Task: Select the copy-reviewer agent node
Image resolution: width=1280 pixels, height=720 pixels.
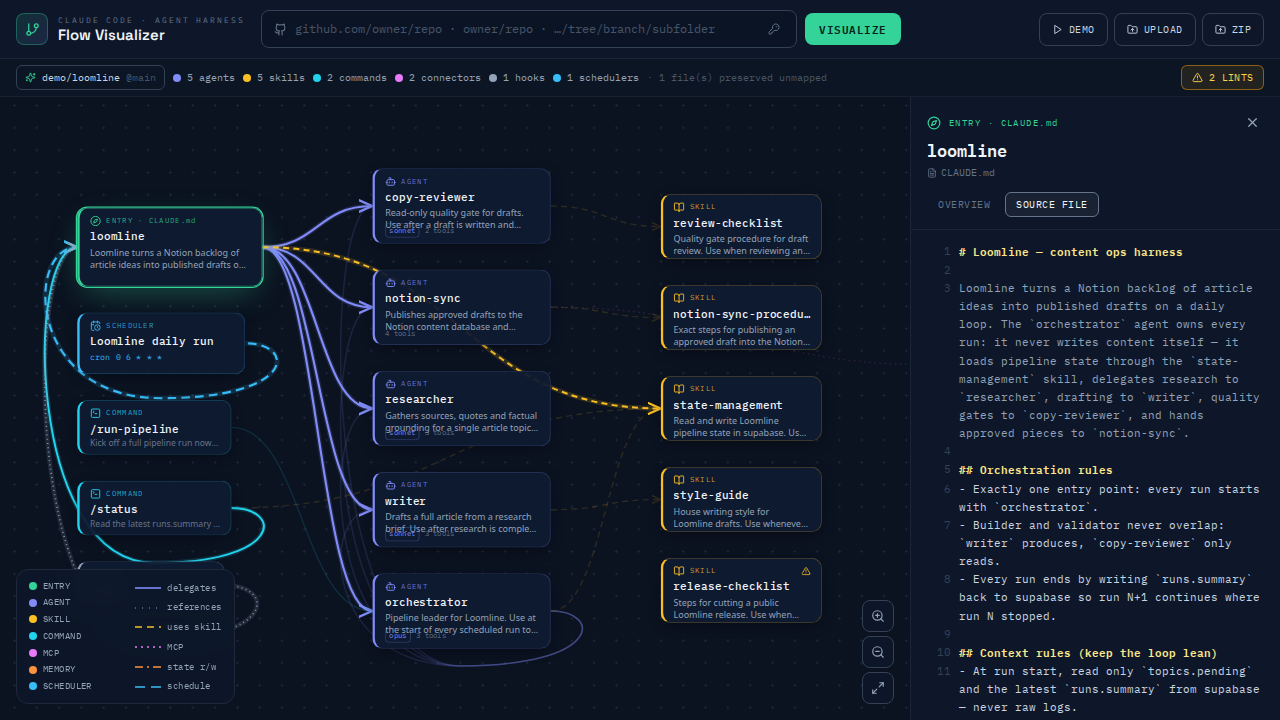Action: (461, 206)
